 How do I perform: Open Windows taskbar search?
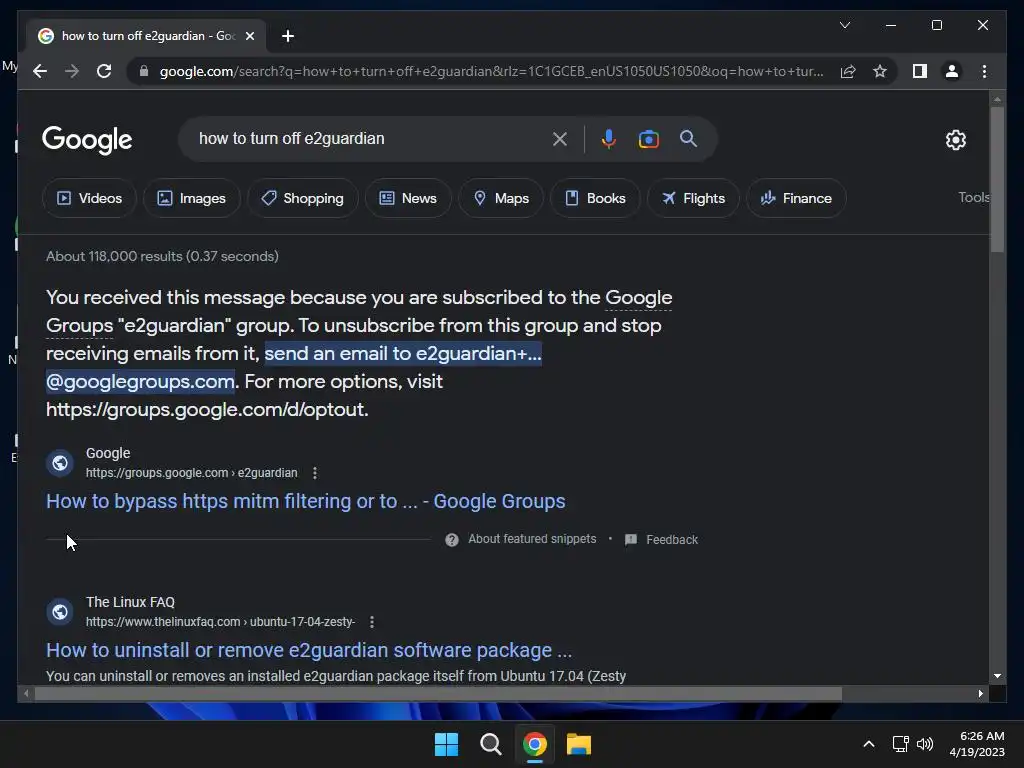click(x=490, y=744)
